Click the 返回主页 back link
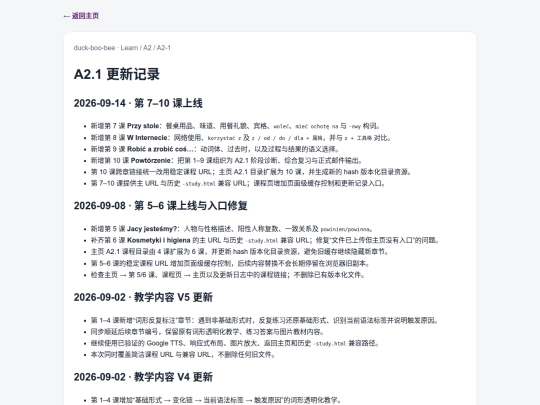Screen dimensions: 540x405 coord(81,16)
